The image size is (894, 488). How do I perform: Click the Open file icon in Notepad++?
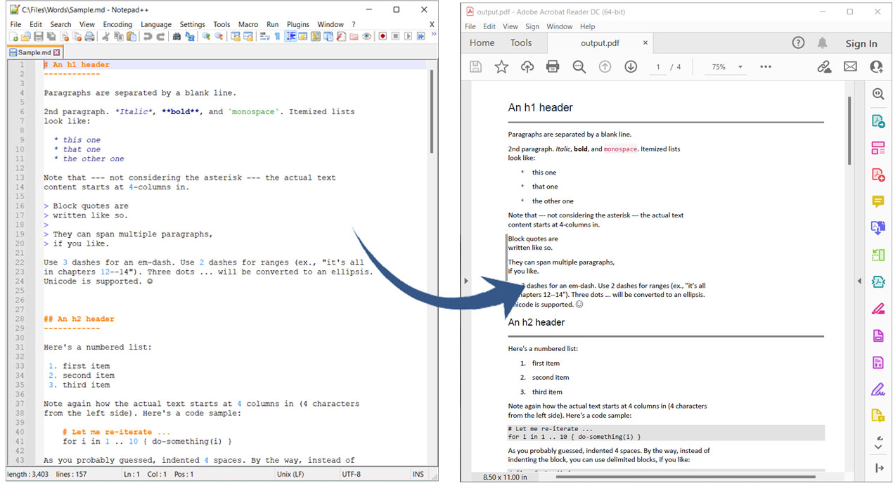click(26, 36)
